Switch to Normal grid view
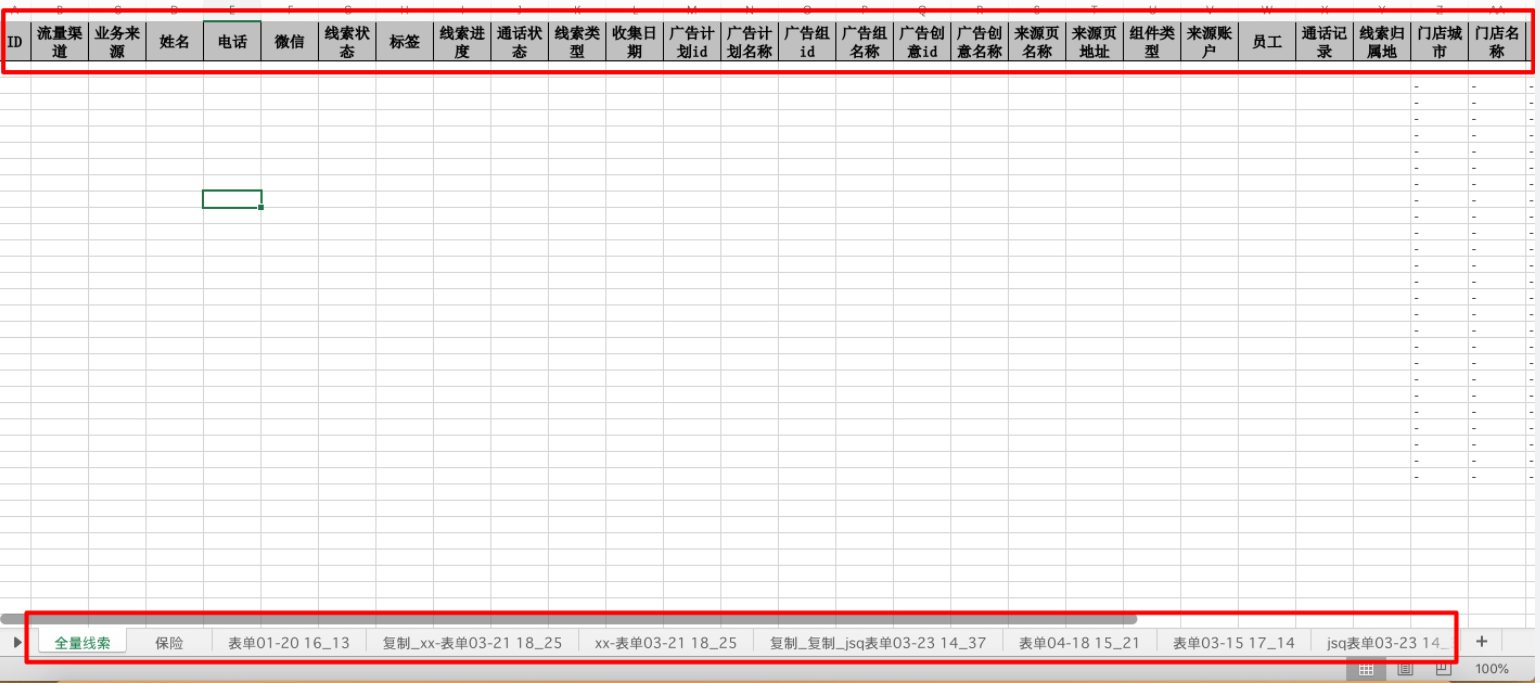 [1366, 668]
